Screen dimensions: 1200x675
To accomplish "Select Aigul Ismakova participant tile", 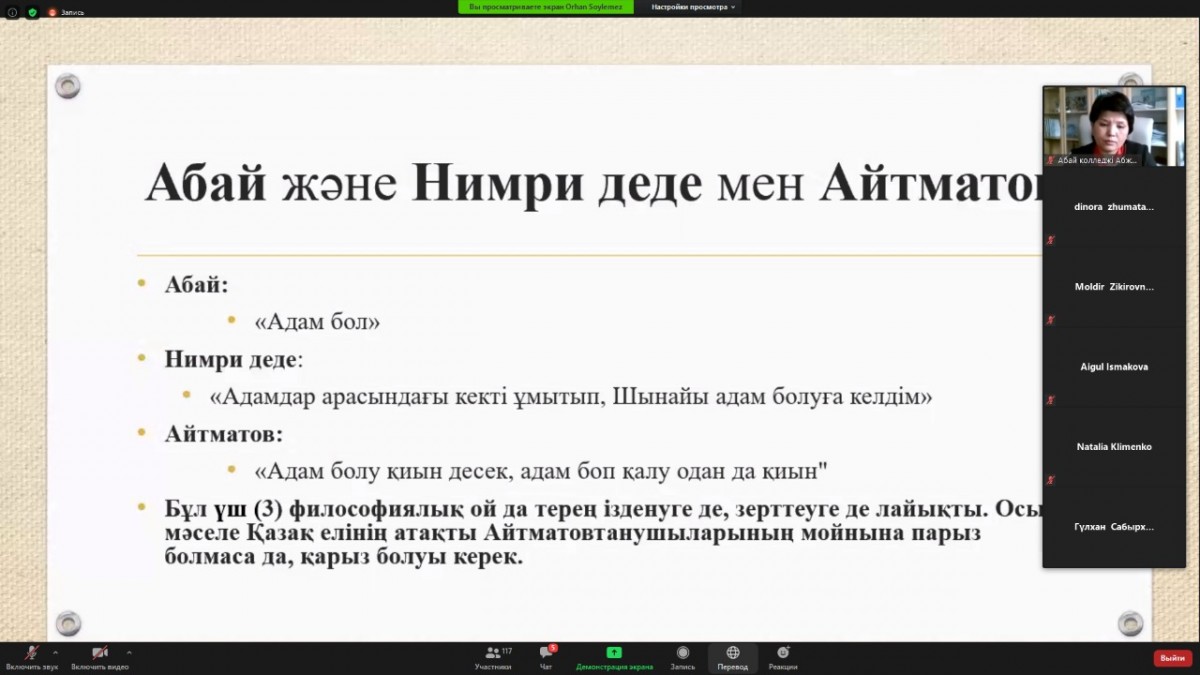I will coord(1114,367).
